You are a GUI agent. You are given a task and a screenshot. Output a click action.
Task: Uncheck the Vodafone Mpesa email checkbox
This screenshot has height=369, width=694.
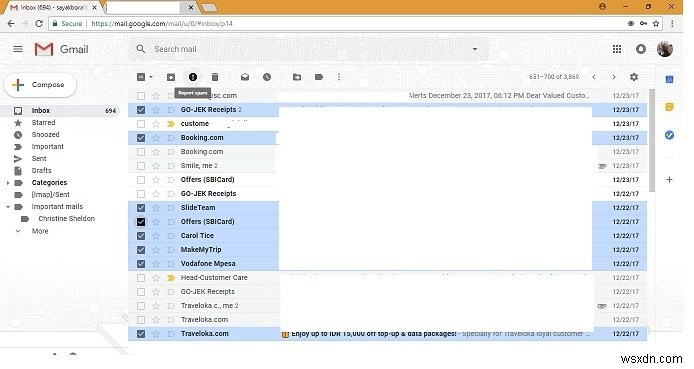pyautogui.click(x=141, y=264)
